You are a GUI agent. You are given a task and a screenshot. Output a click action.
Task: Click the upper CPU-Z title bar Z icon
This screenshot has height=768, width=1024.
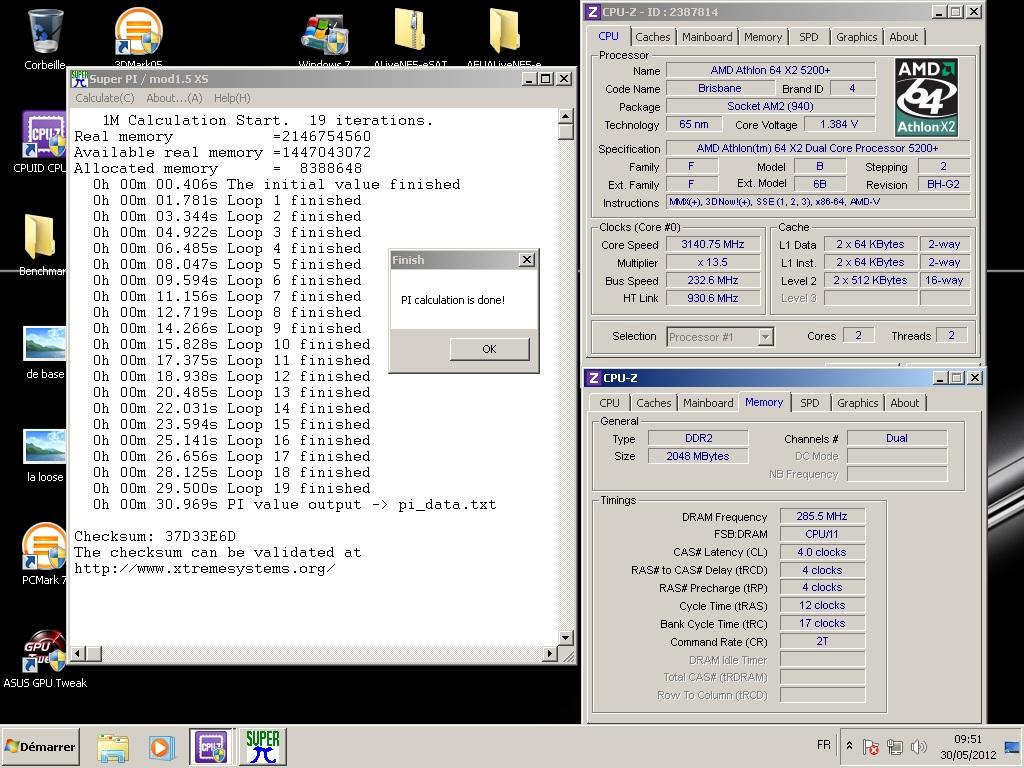[593, 12]
